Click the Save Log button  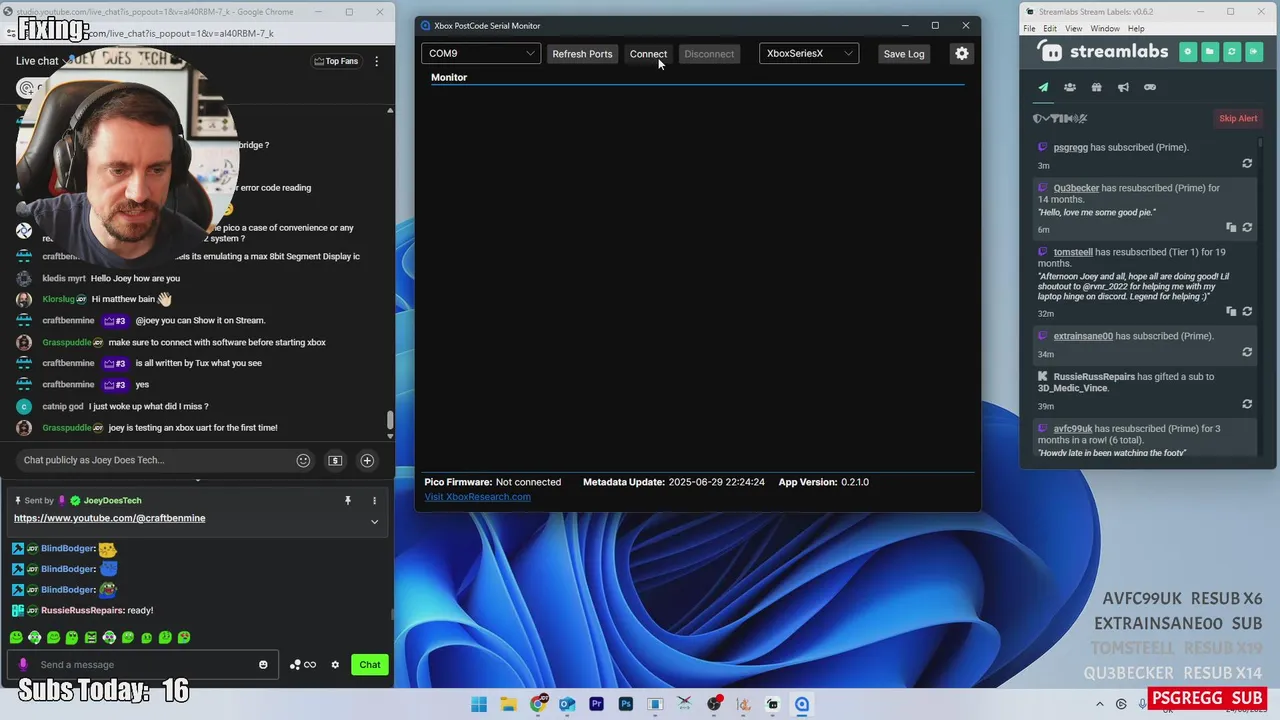tap(904, 54)
